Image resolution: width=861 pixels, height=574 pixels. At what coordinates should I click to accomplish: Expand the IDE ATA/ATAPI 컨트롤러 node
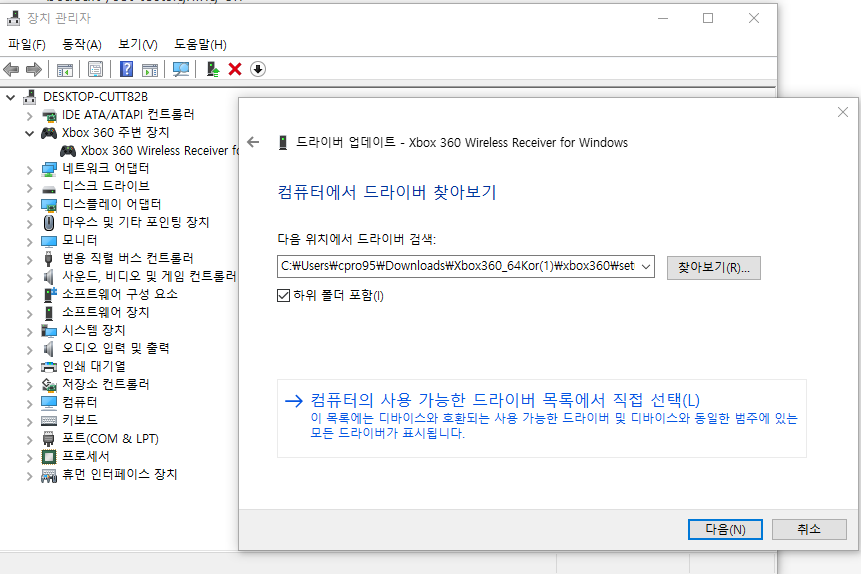coord(30,115)
